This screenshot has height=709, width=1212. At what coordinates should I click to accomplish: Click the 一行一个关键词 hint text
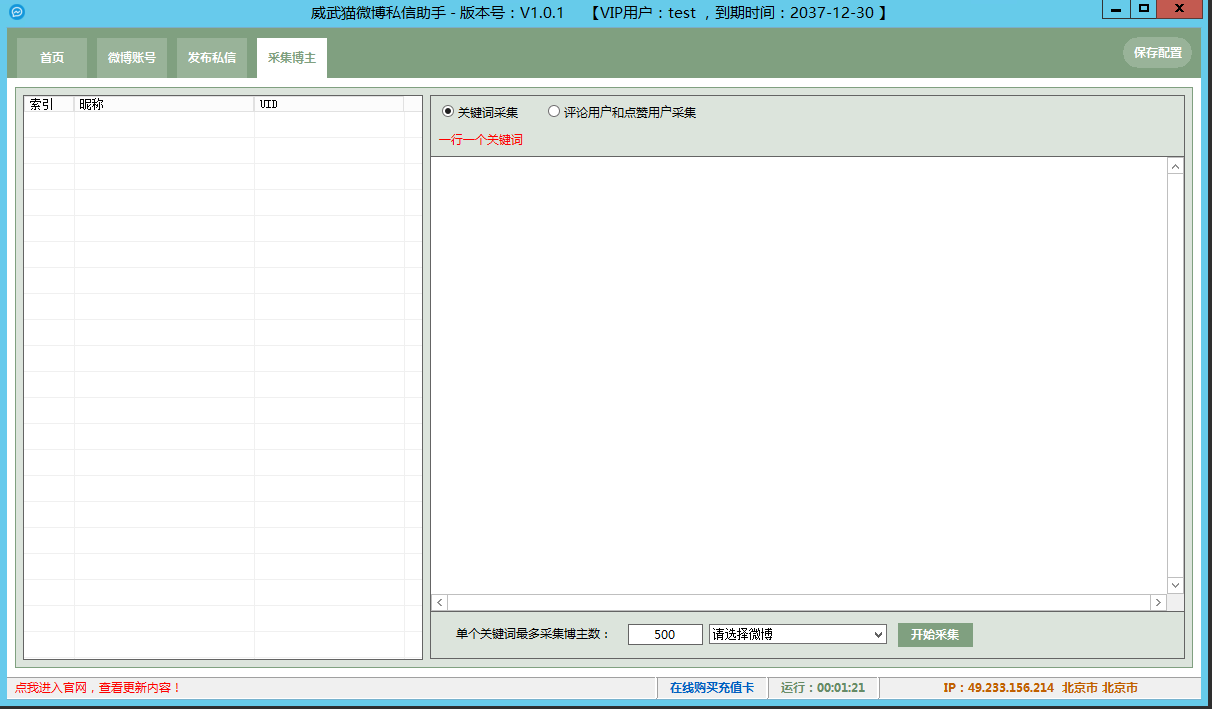pos(480,140)
